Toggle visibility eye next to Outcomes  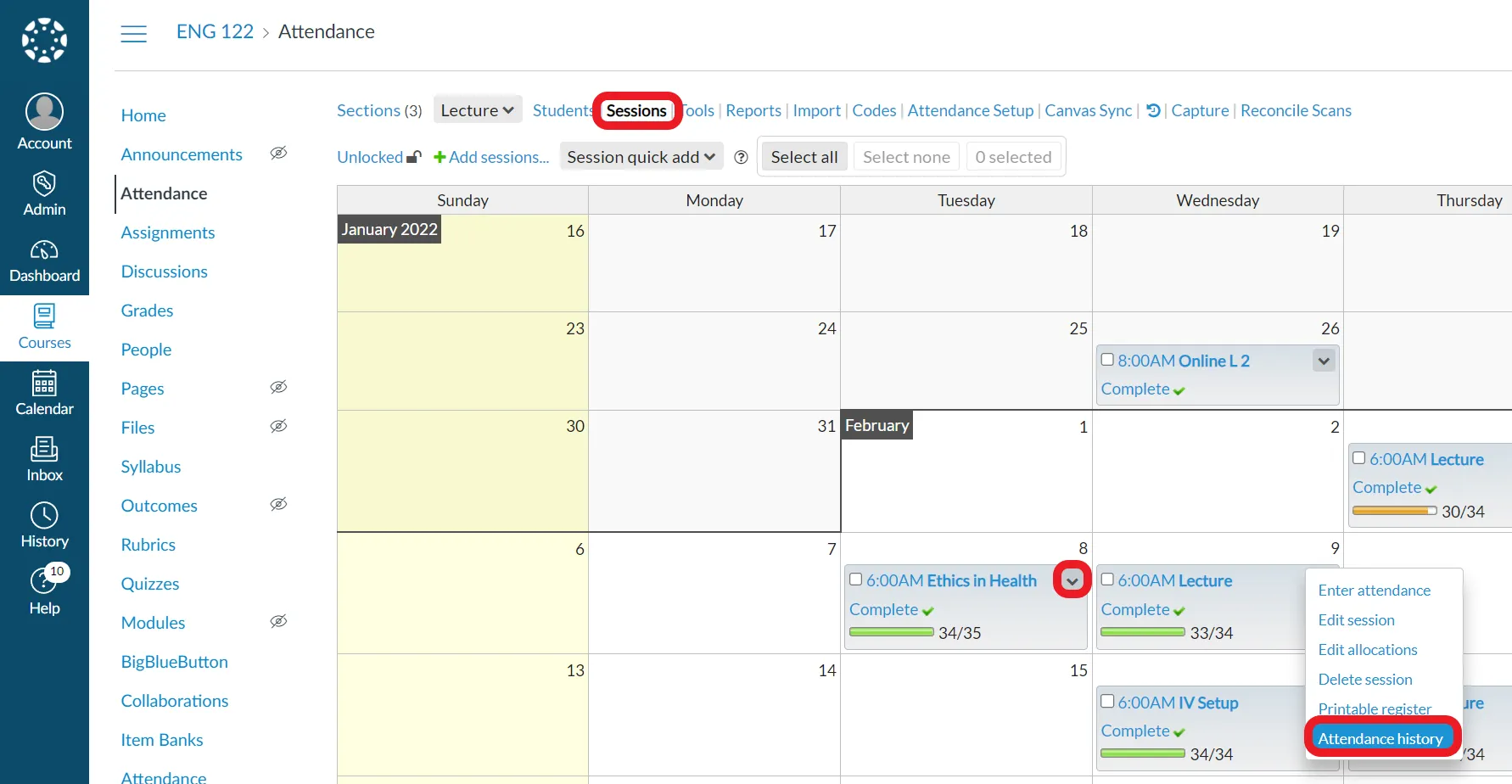[278, 505]
